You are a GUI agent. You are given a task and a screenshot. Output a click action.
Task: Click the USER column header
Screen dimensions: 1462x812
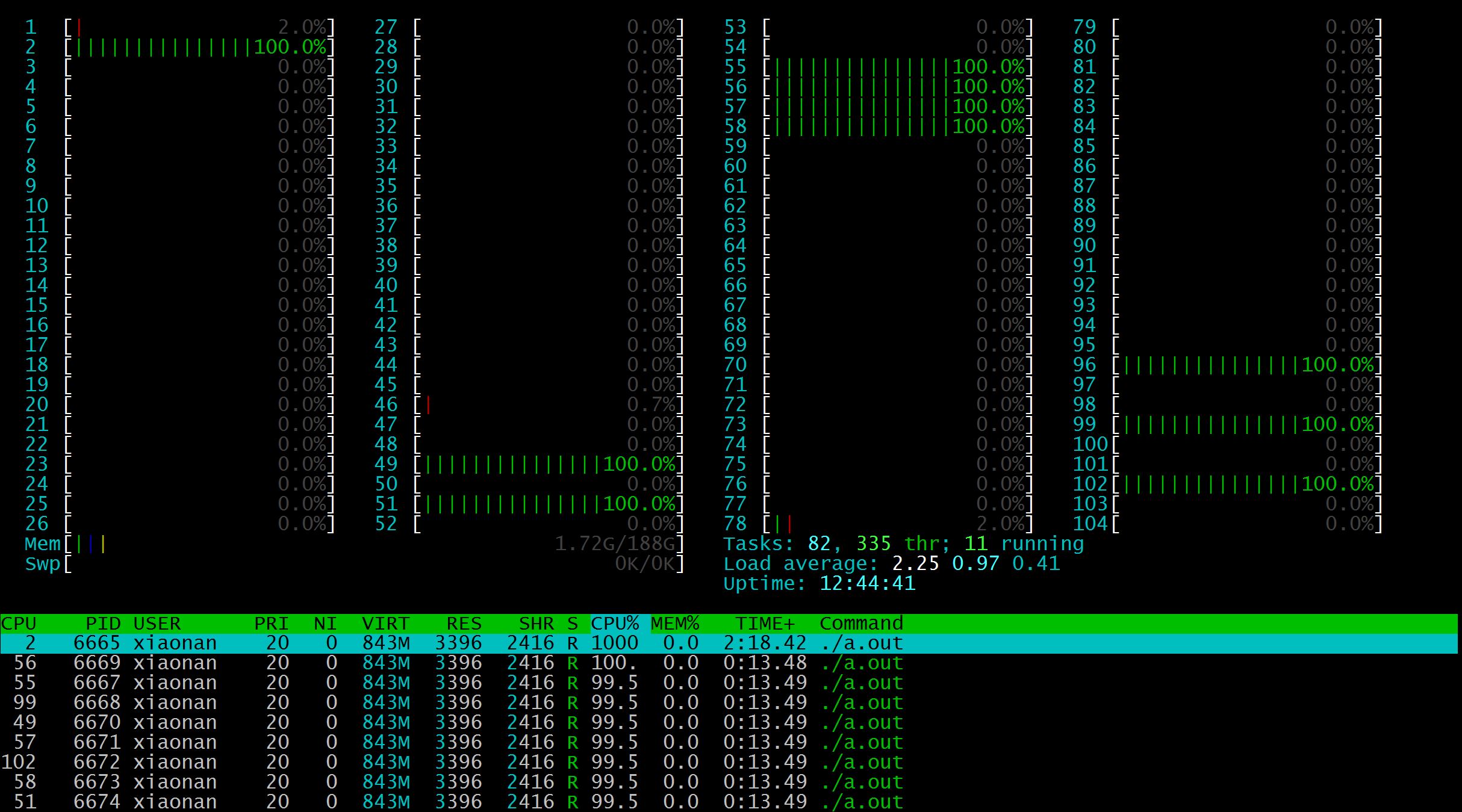157,623
